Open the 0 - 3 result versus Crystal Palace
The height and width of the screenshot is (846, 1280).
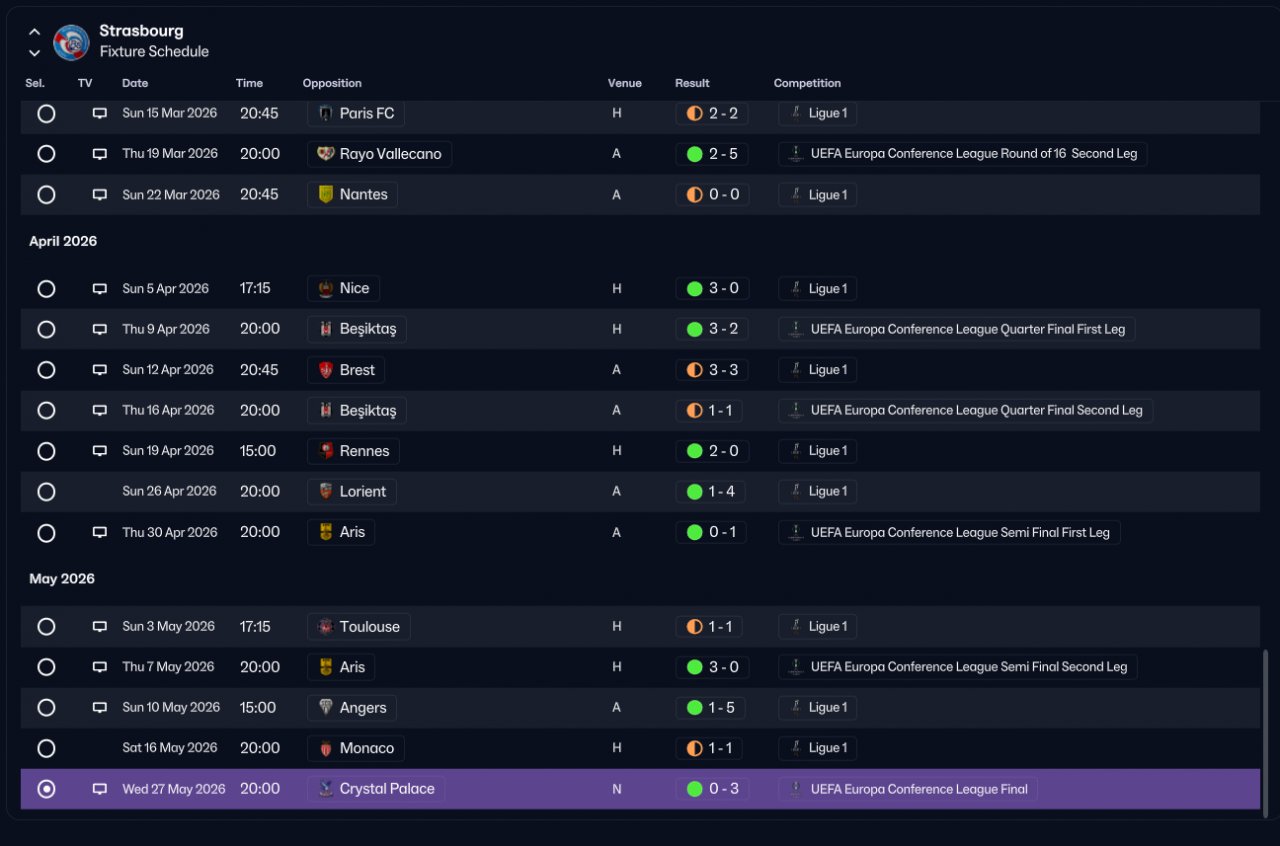712,789
